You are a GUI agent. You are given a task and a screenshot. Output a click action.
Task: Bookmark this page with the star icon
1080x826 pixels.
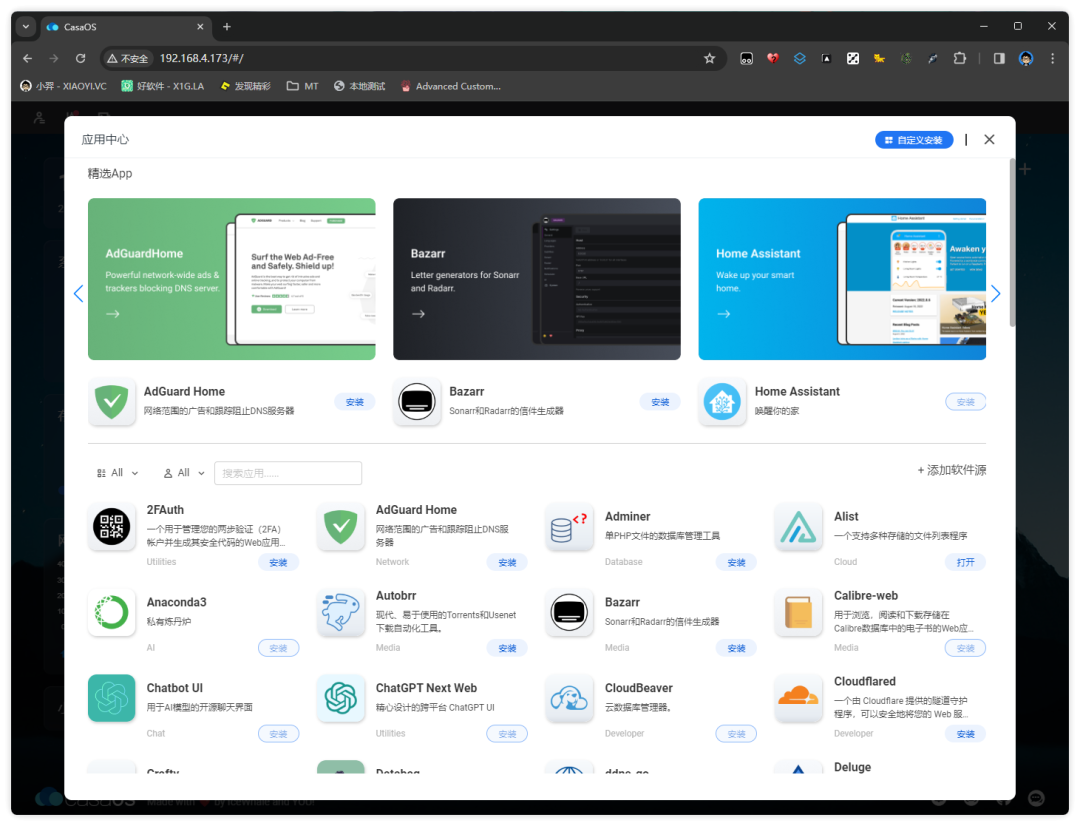[709, 59]
